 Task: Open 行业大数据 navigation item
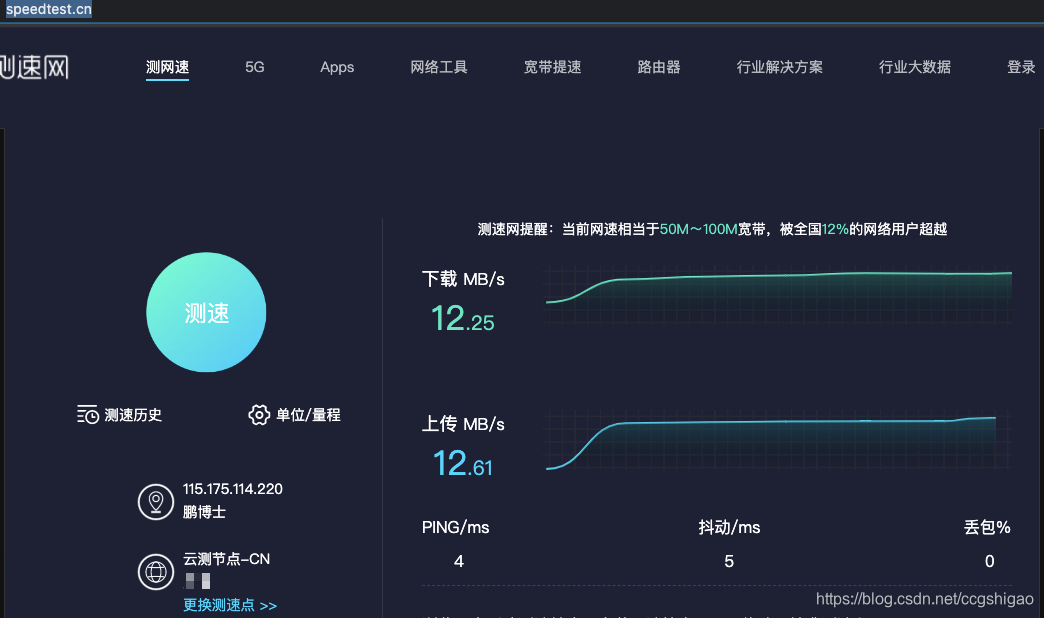[915, 67]
